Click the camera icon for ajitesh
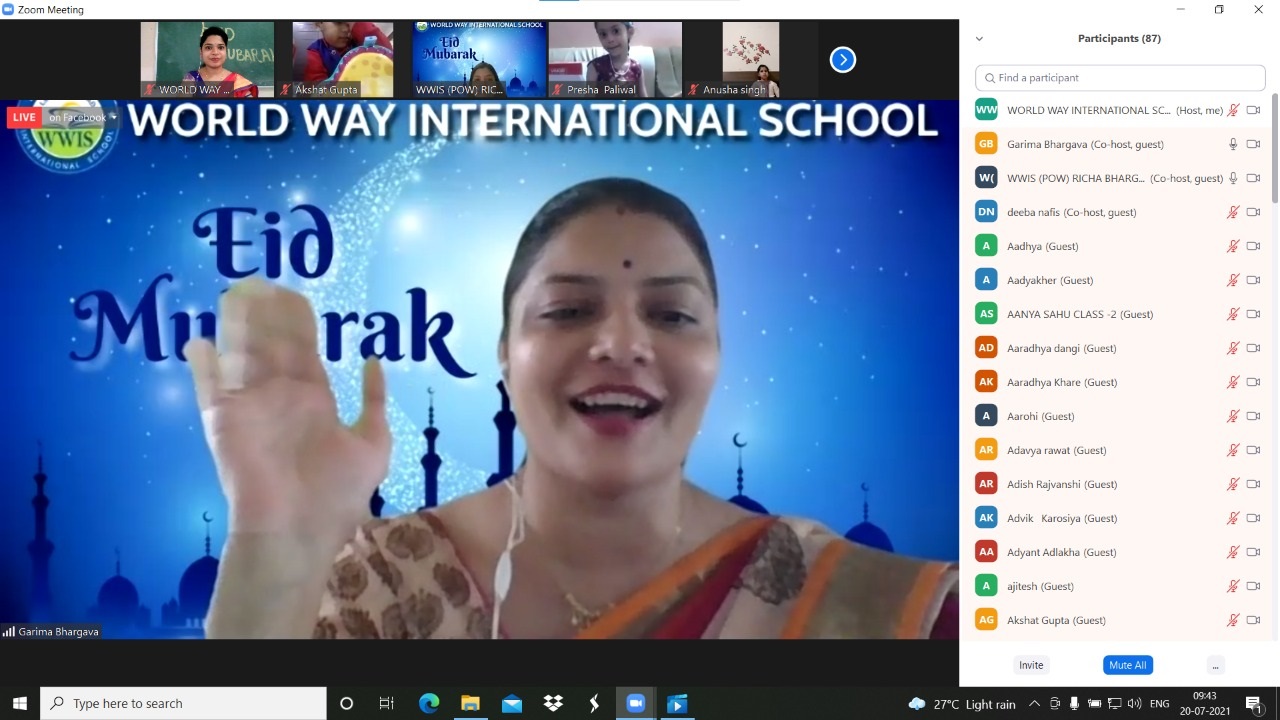1280x720 pixels. pos(1253,586)
